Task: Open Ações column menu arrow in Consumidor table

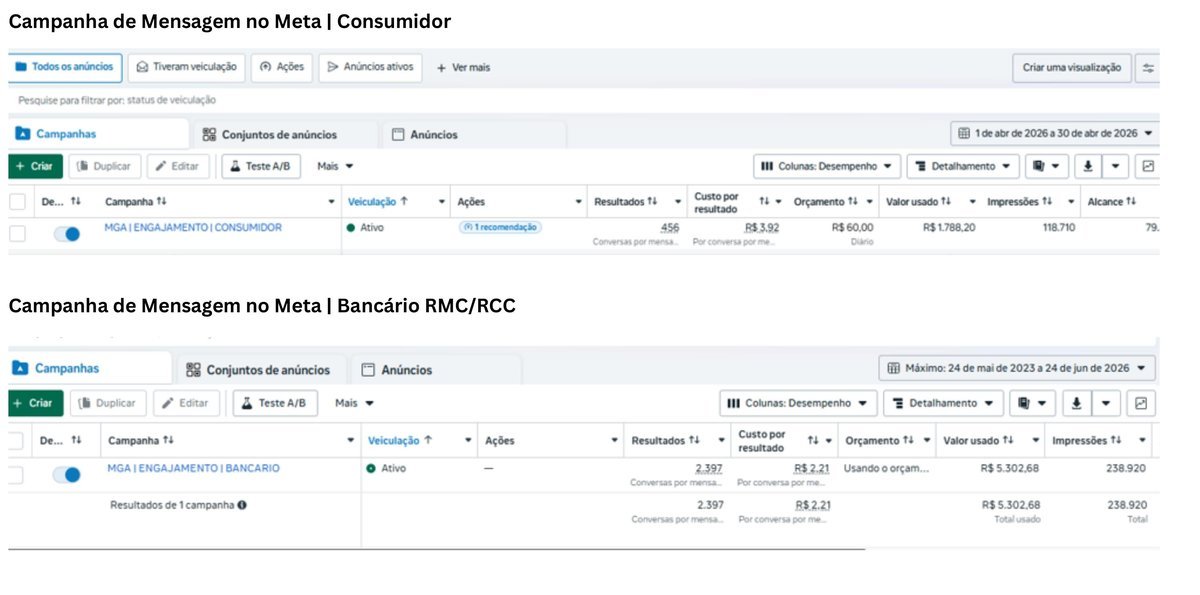Action: pyautogui.click(x=578, y=202)
